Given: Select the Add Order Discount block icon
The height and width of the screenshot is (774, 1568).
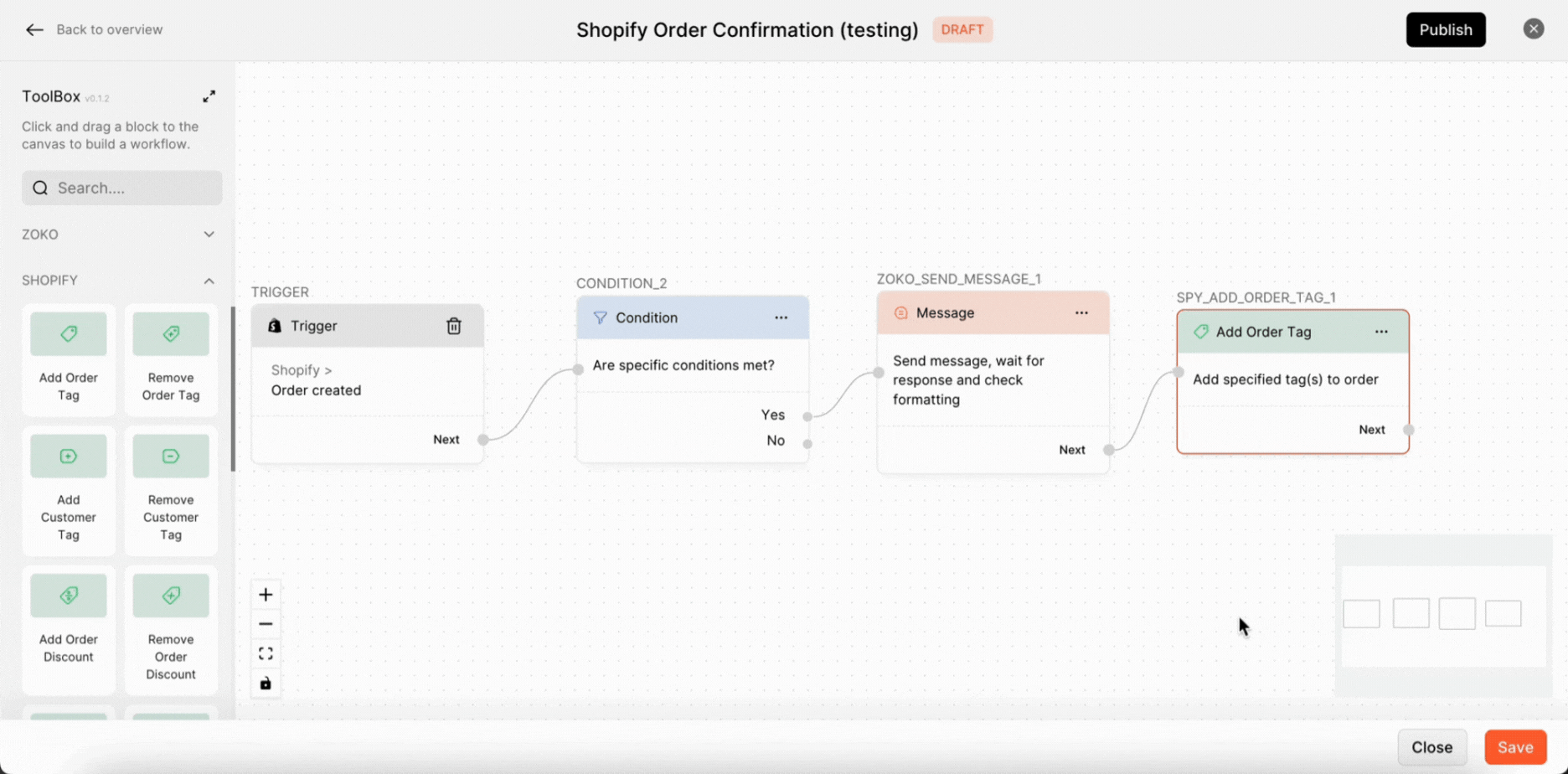Looking at the screenshot, I should tap(69, 596).
